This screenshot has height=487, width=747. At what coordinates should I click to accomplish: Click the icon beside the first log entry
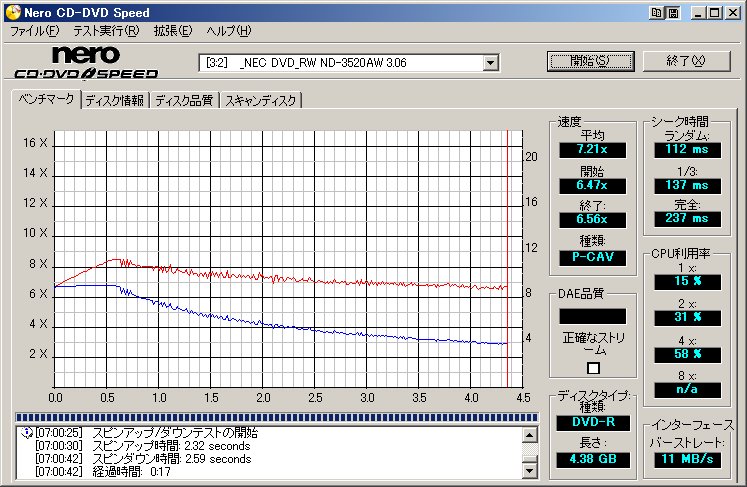click(27, 433)
